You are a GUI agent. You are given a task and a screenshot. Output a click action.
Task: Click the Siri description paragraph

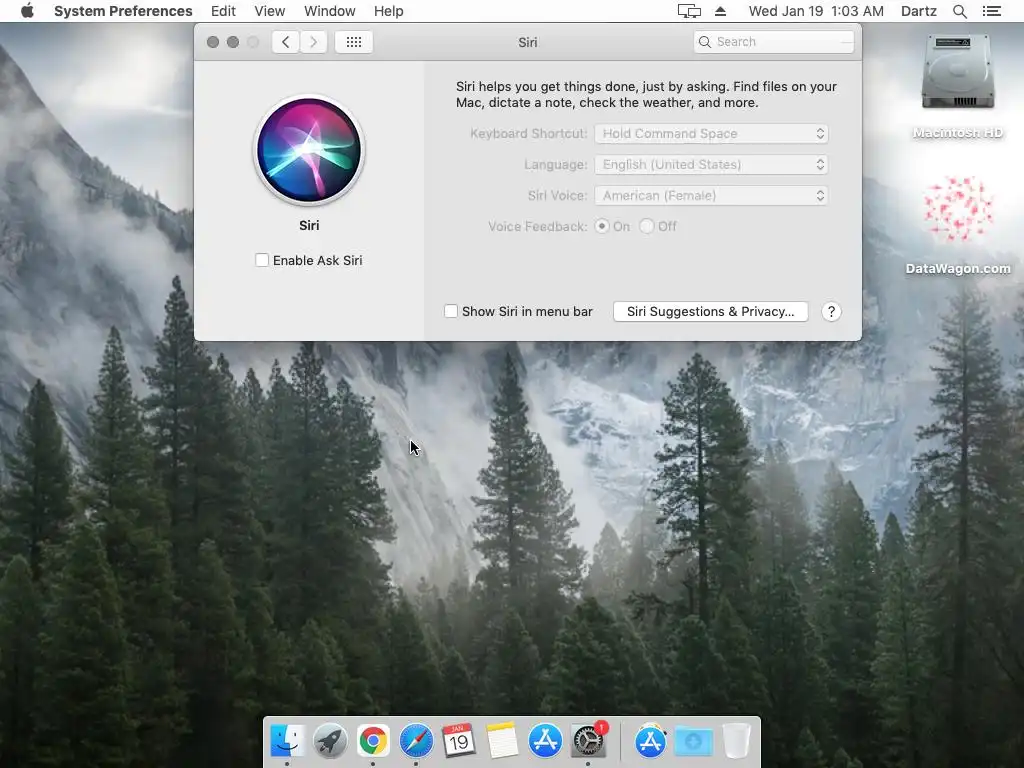coord(646,94)
